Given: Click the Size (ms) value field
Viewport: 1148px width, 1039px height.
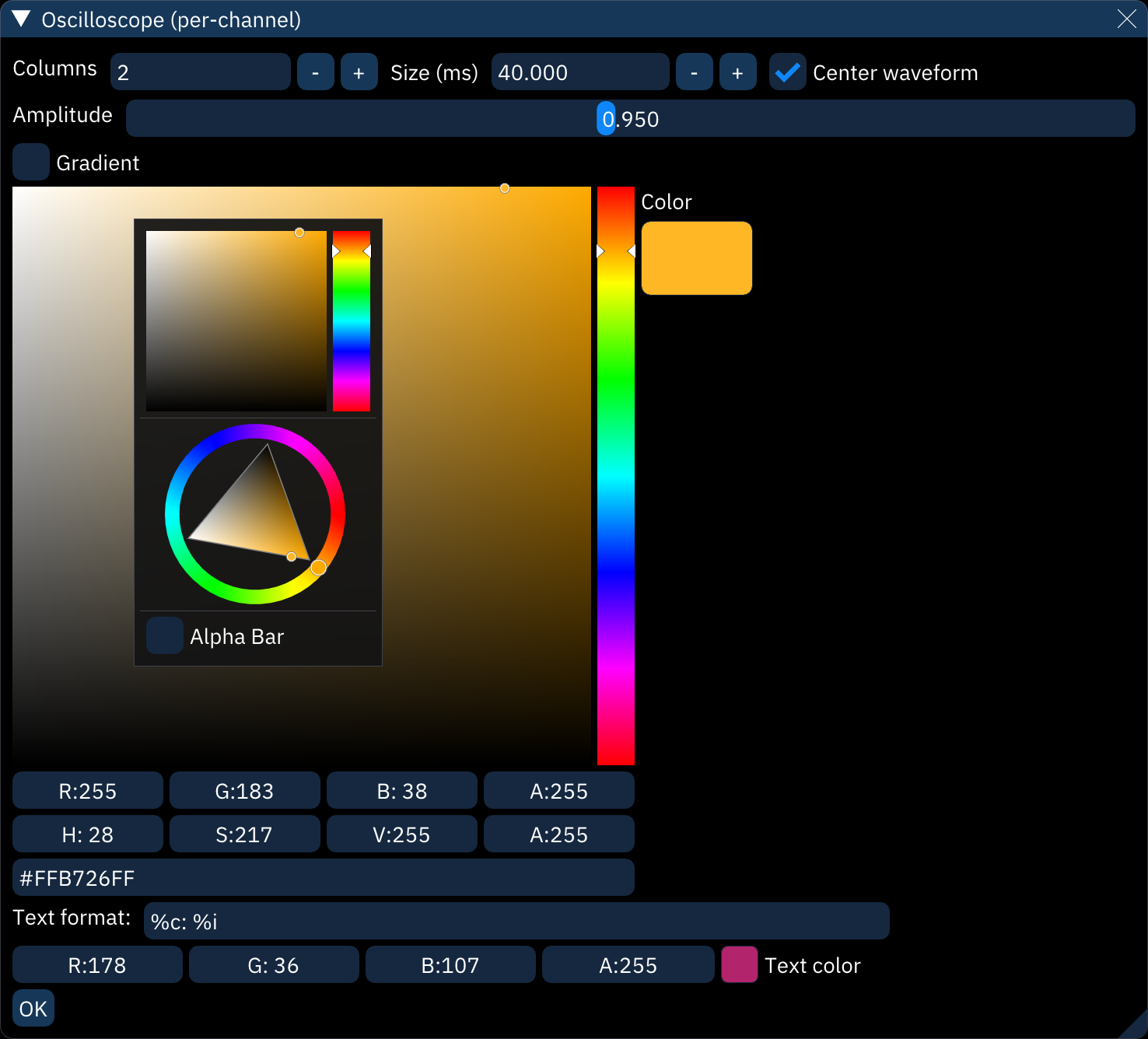Looking at the screenshot, I should 580,72.
